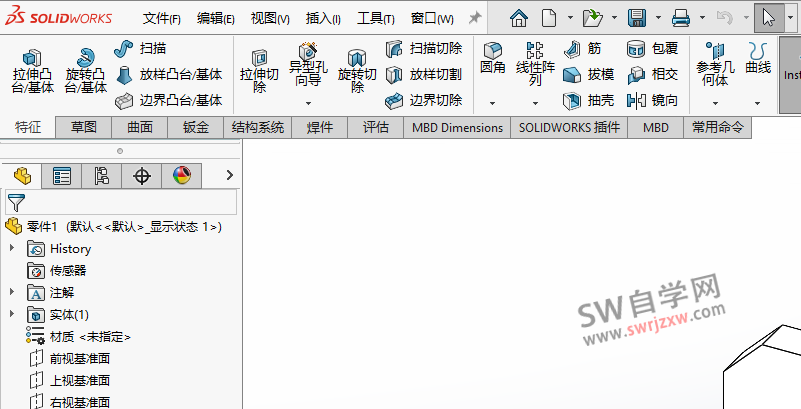Switch to the 焊件 weldments tab

point(320,127)
